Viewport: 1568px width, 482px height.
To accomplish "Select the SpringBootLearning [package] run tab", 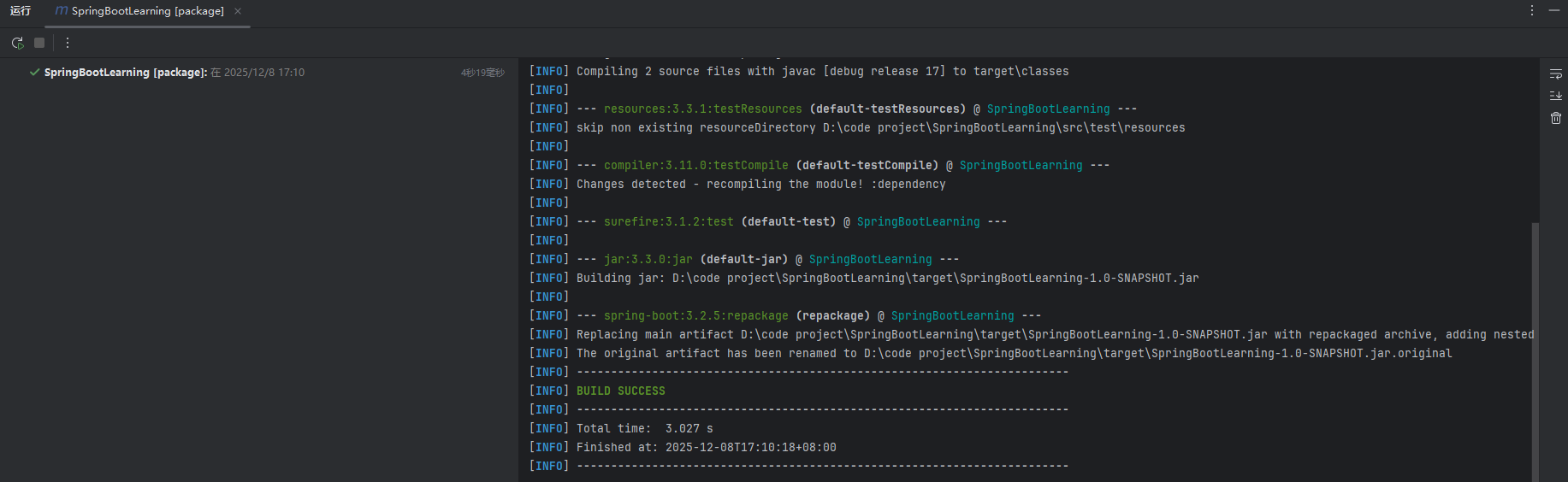I will click(x=147, y=11).
